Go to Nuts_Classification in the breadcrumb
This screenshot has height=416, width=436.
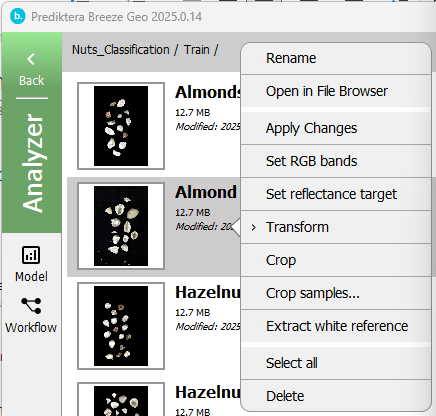point(121,50)
